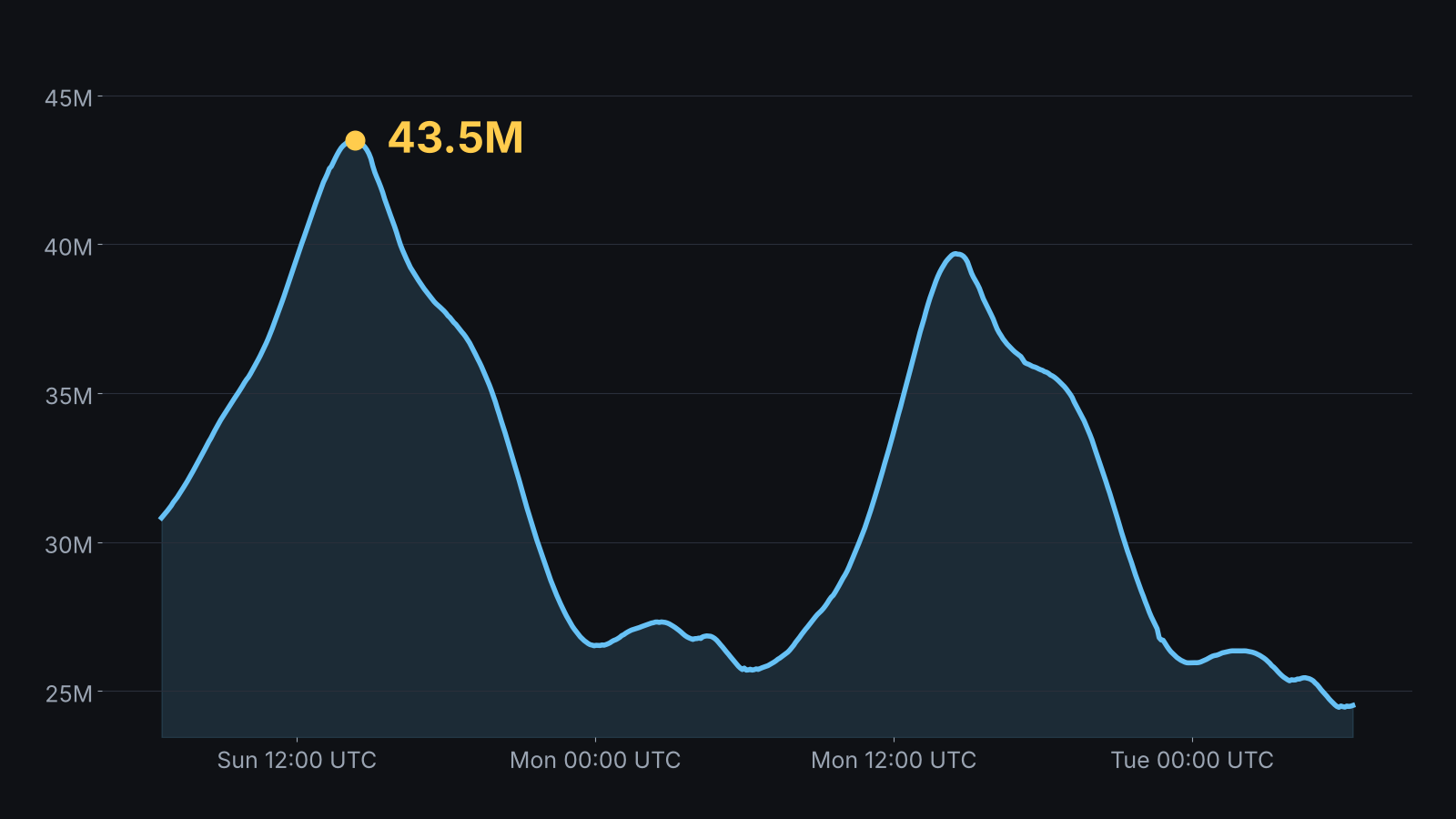Click the Sun 12:00 UTC axis label
Viewport: 1456px width, 819px height.
297,760
